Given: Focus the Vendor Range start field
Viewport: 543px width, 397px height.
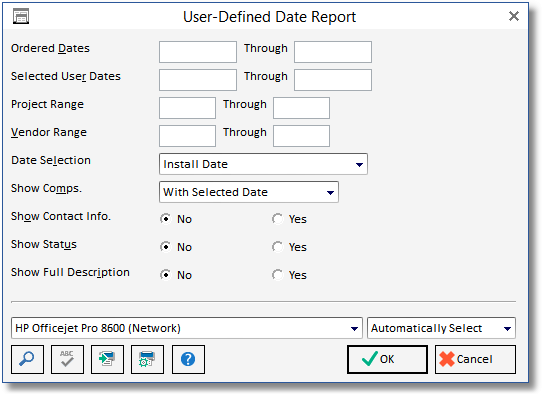Looking at the screenshot, I should tap(187, 136).
